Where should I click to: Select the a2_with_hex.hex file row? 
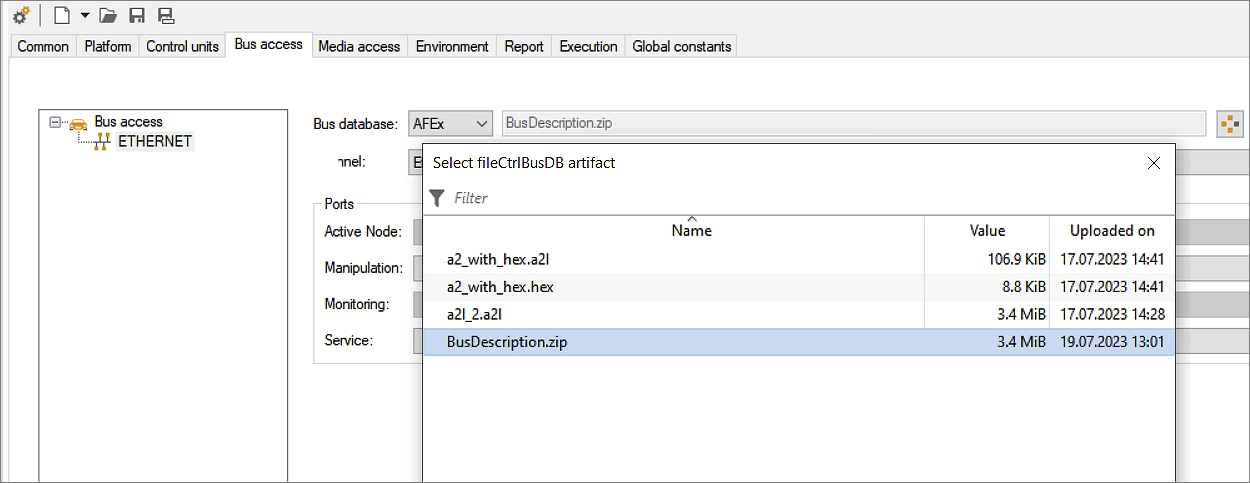[799, 287]
